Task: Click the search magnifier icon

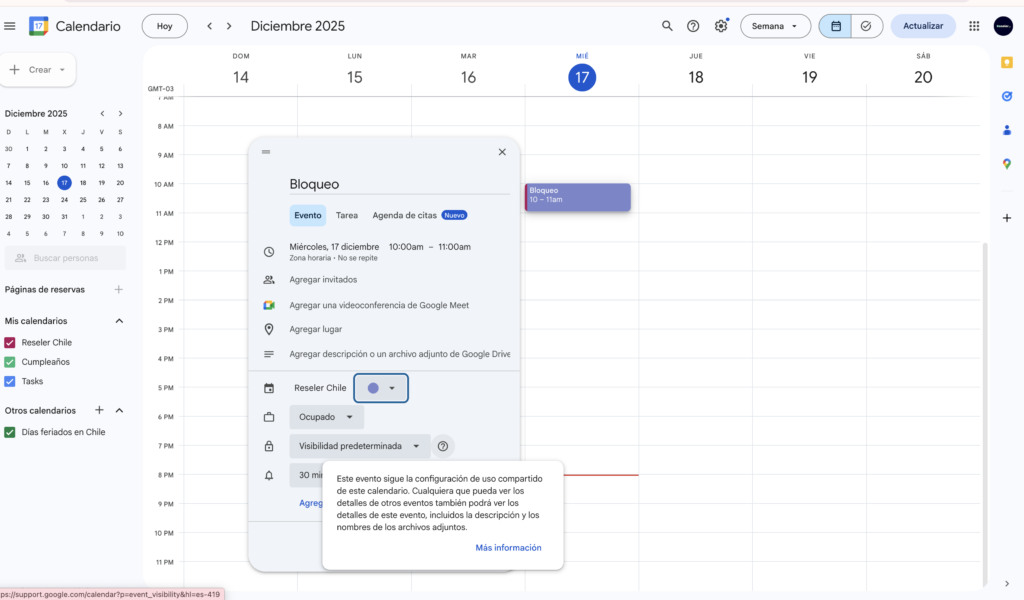Action: 667,26
